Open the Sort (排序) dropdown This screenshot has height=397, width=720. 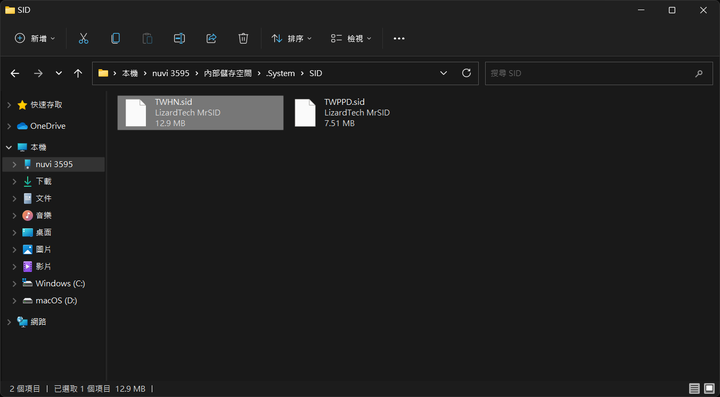pyautogui.click(x=292, y=39)
